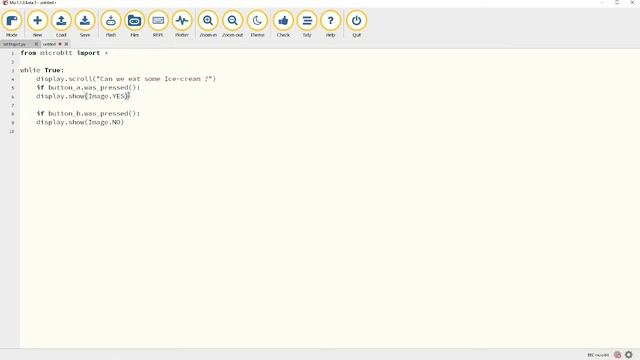
Task: Open the REPL console
Action: pyautogui.click(x=158, y=24)
